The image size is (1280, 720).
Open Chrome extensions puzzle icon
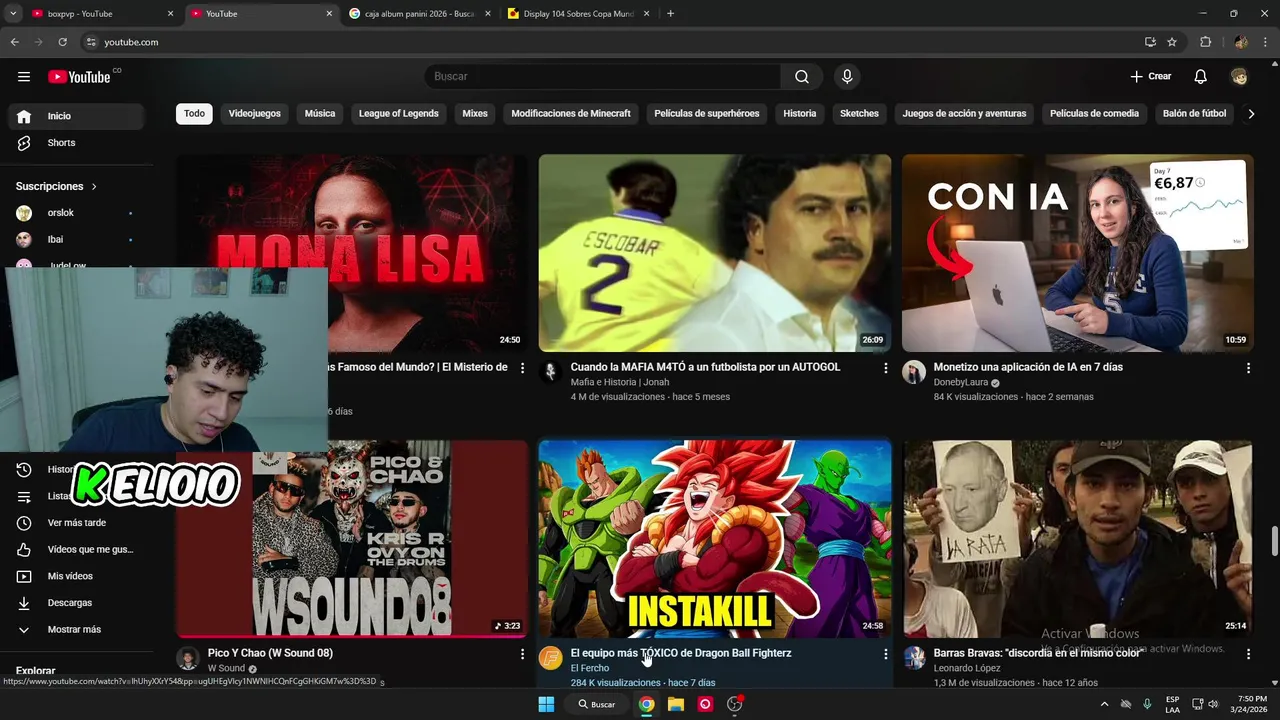(x=1205, y=42)
